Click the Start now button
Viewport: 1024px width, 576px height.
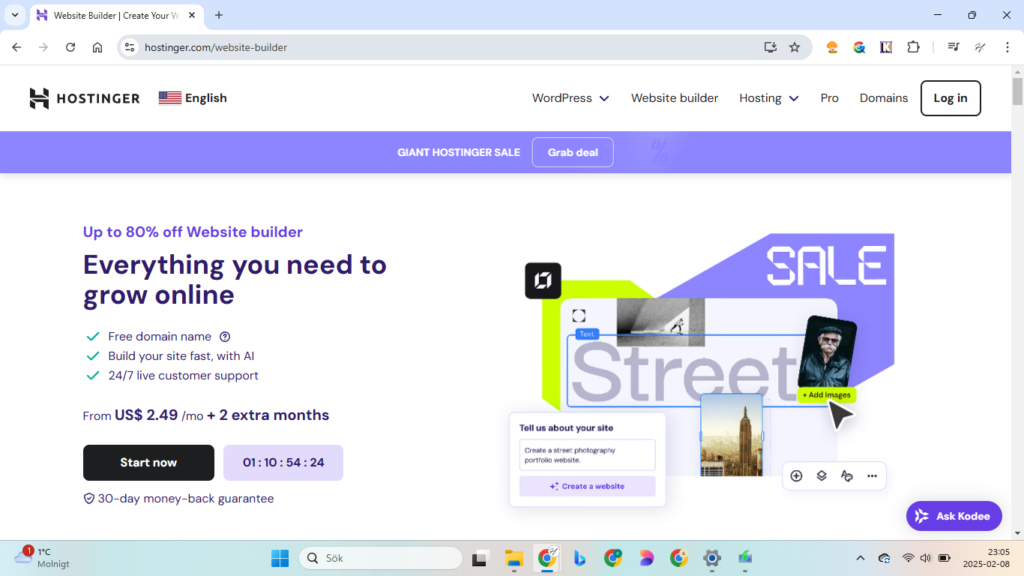point(148,462)
